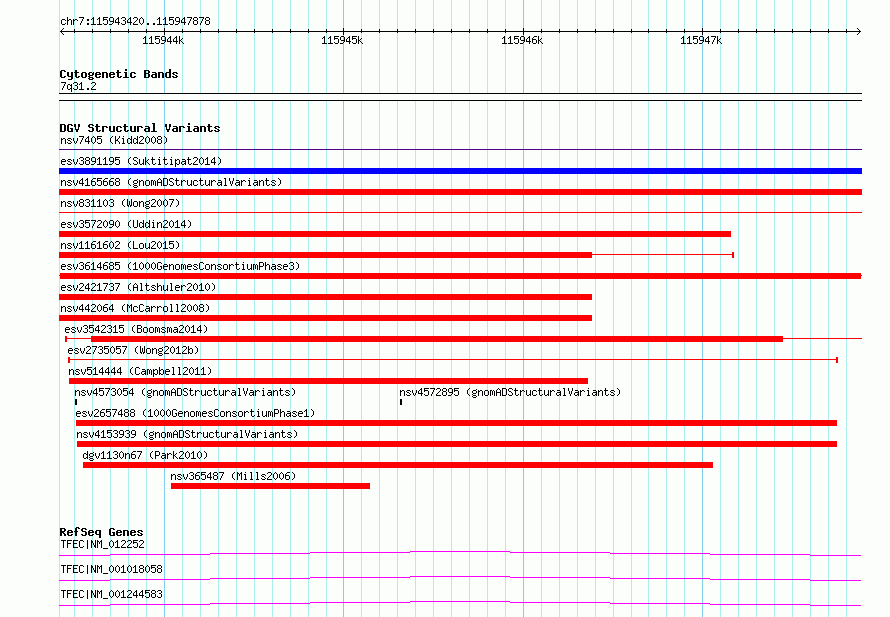Open label esv2735057 (Wong2012b)
Viewport: 890px width, 617px height.
coord(133,350)
